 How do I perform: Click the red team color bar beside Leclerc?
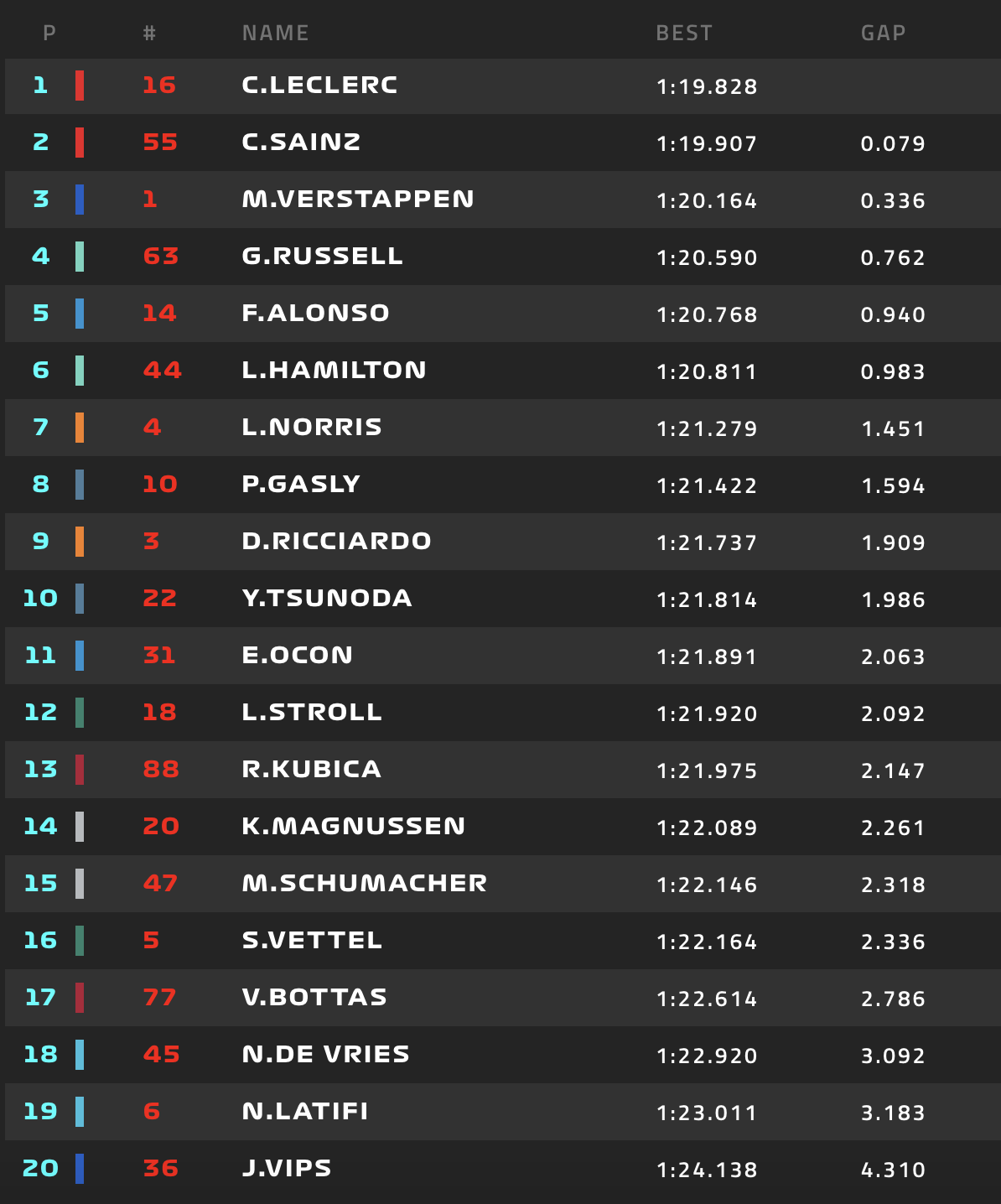click(80, 86)
